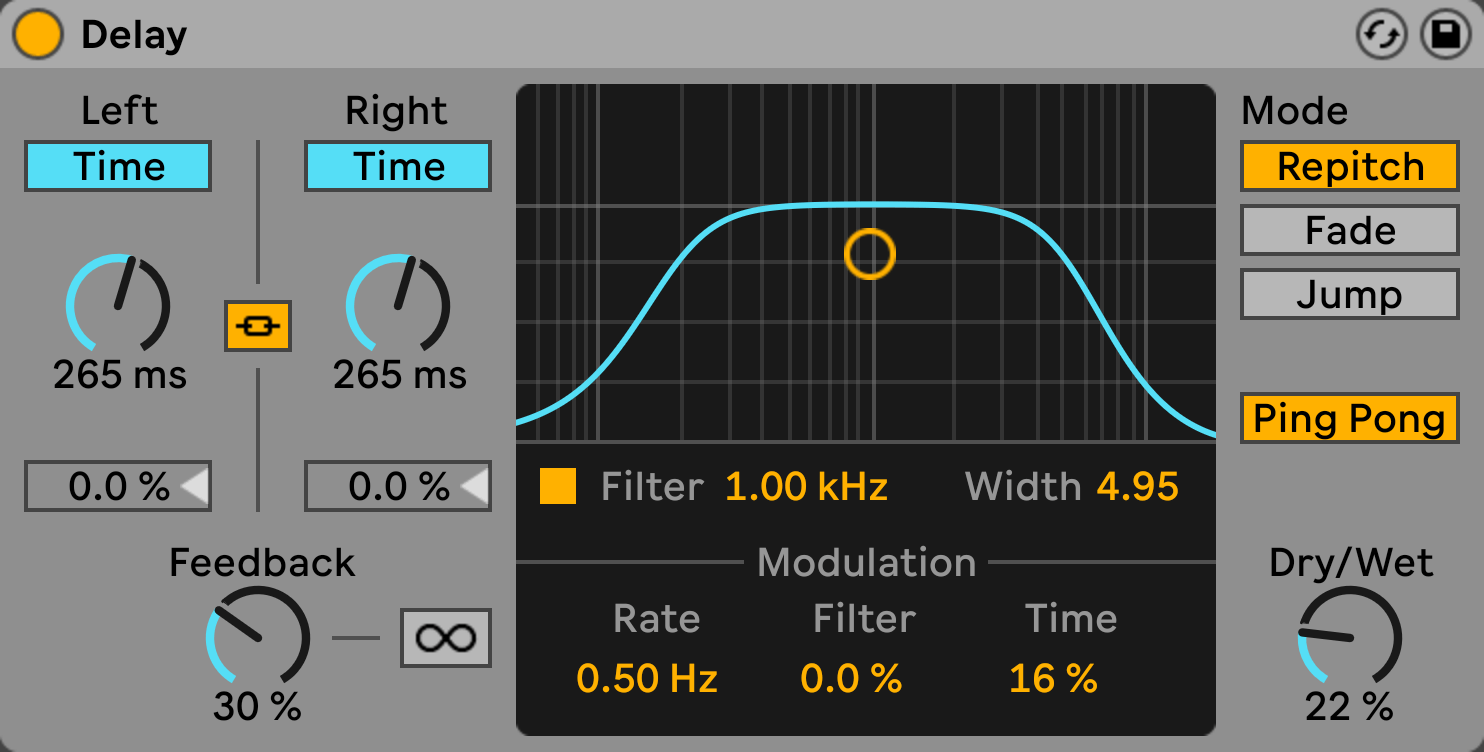
Task: Select Fade delay mode
Action: pyautogui.click(x=1349, y=231)
